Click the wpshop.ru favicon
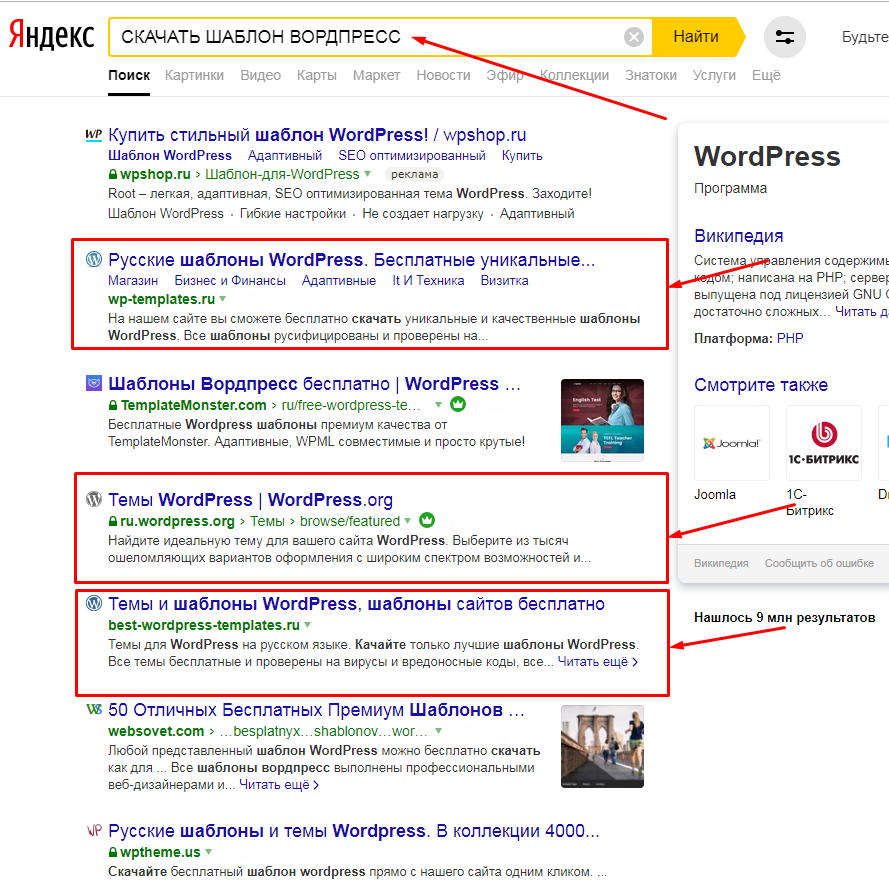 coord(94,135)
